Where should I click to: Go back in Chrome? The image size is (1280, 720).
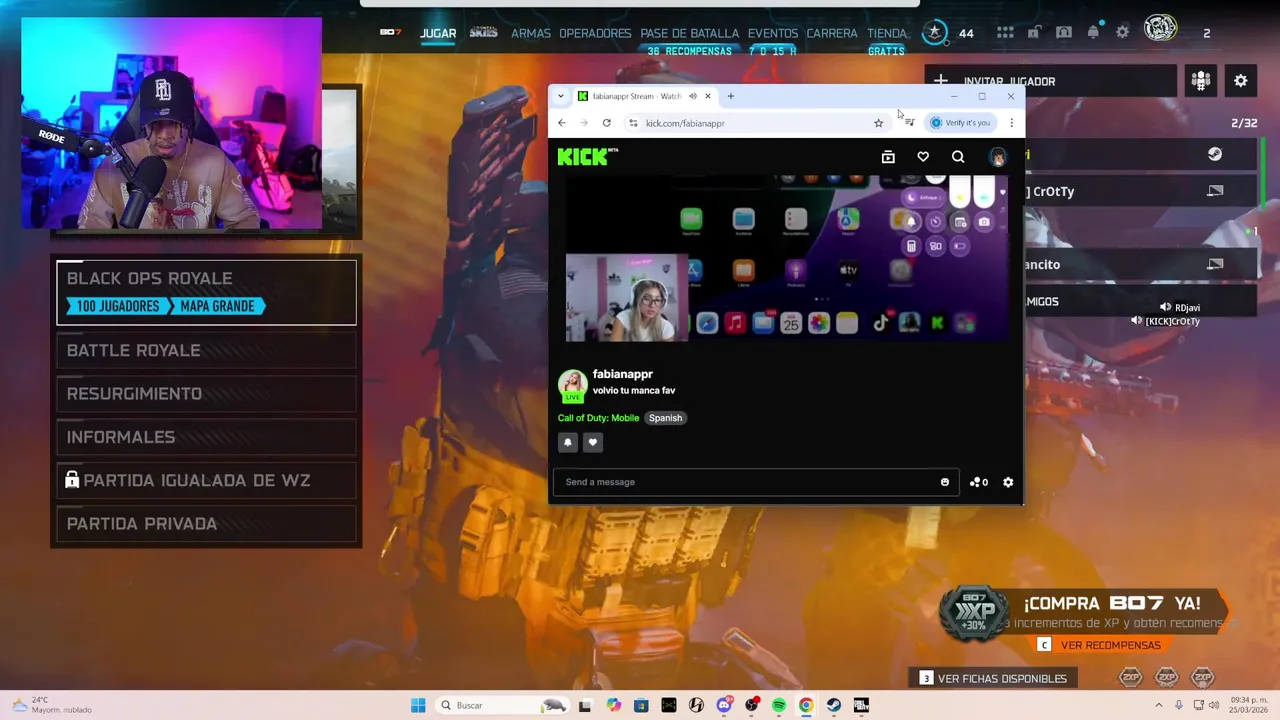pyautogui.click(x=561, y=123)
